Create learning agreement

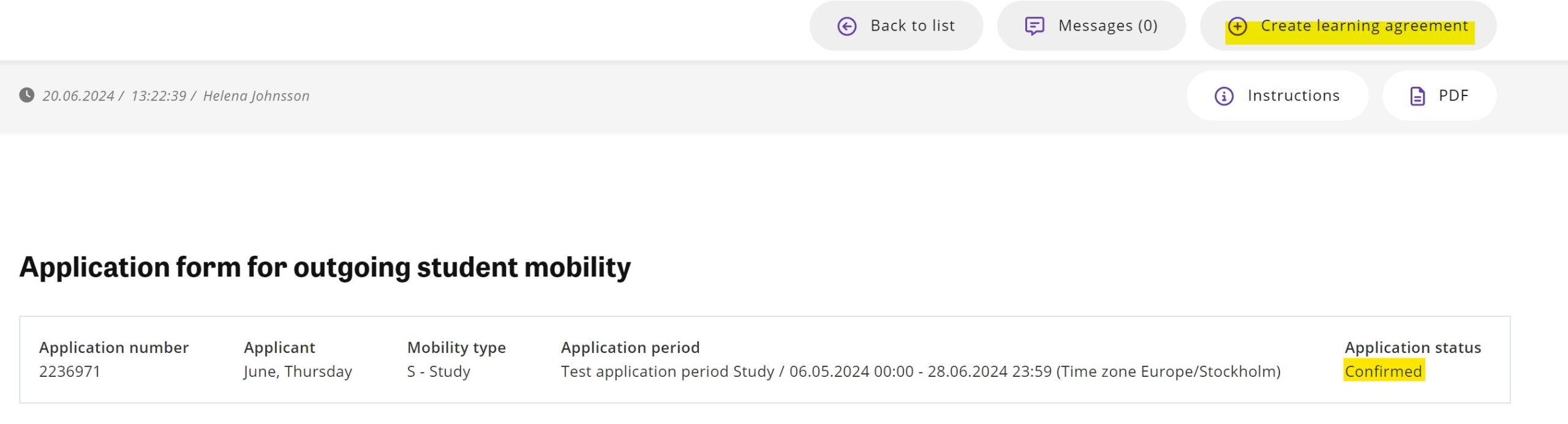point(1348,26)
